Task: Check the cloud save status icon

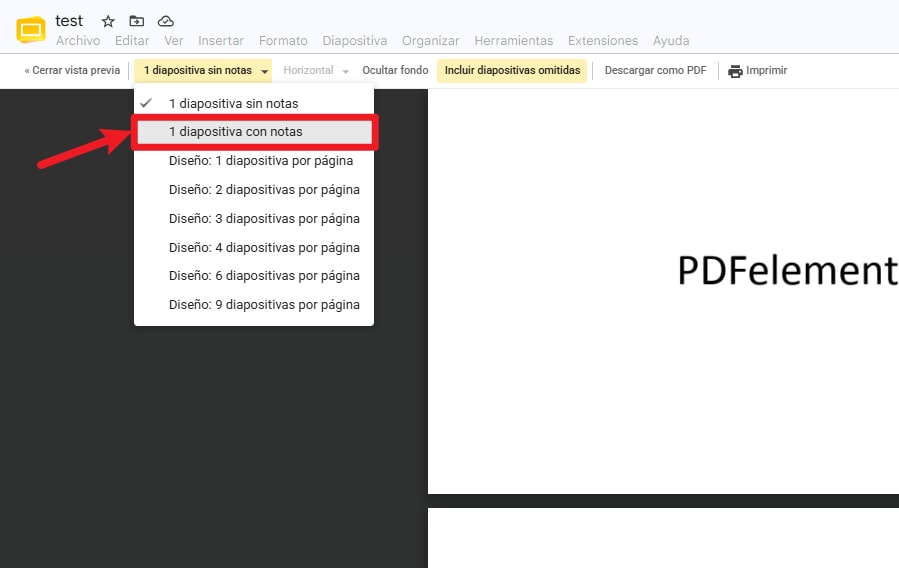Action: (x=166, y=21)
